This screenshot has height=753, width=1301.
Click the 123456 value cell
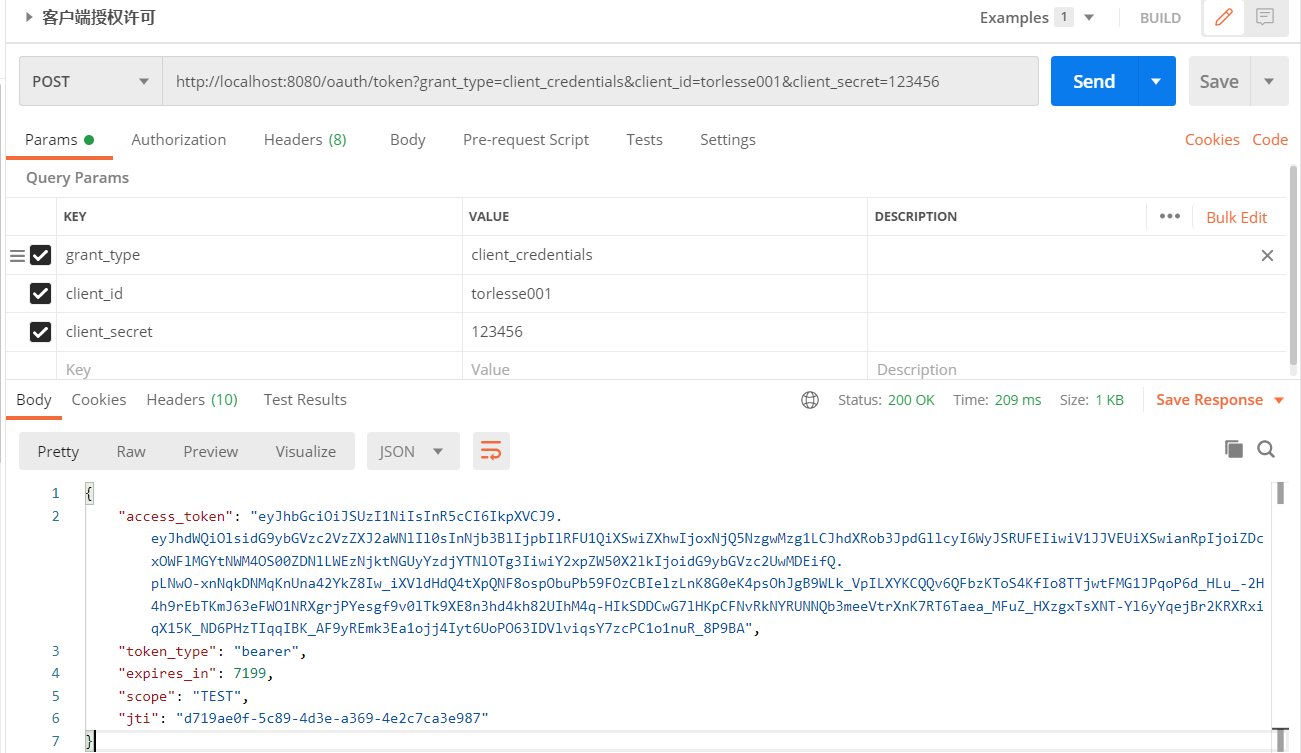pyautogui.click(x=665, y=331)
